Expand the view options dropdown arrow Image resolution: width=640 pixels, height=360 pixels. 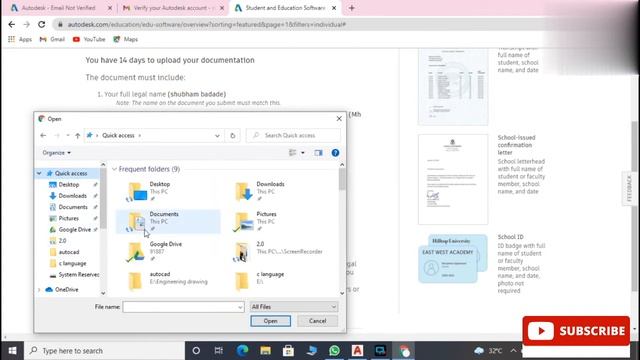tap(303, 153)
